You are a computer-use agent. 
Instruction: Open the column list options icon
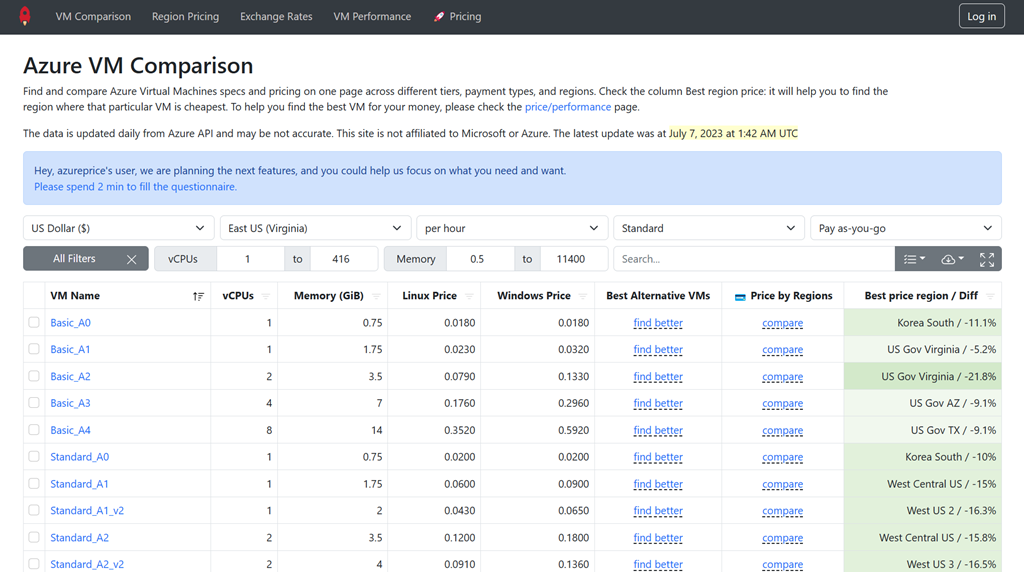pos(914,259)
